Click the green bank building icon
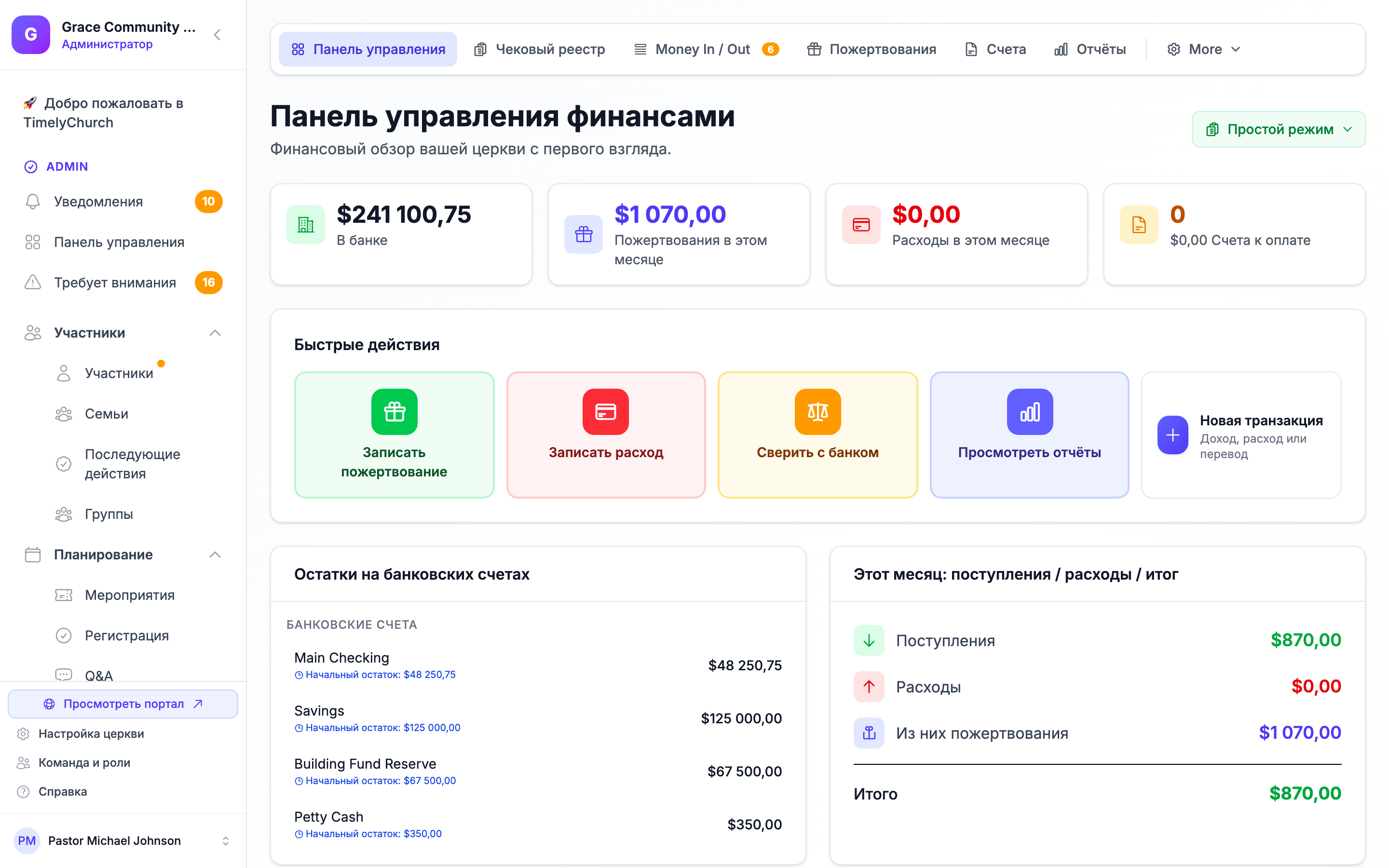Screen dimensions: 1389x868 (305, 224)
